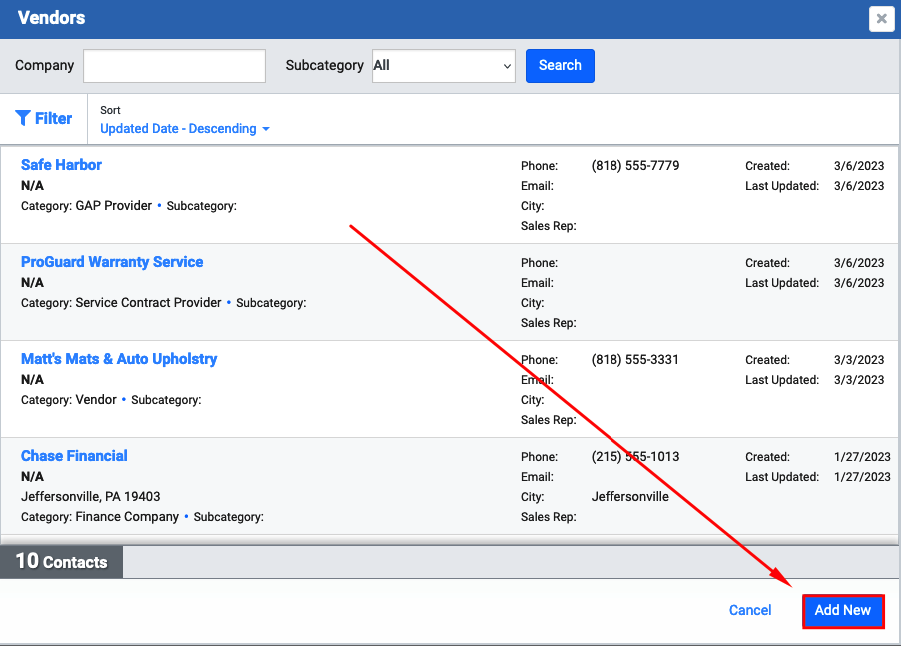Viewport: 901px width, 646px height.
Task: Click the Company search input field
Action: [174, 66]
